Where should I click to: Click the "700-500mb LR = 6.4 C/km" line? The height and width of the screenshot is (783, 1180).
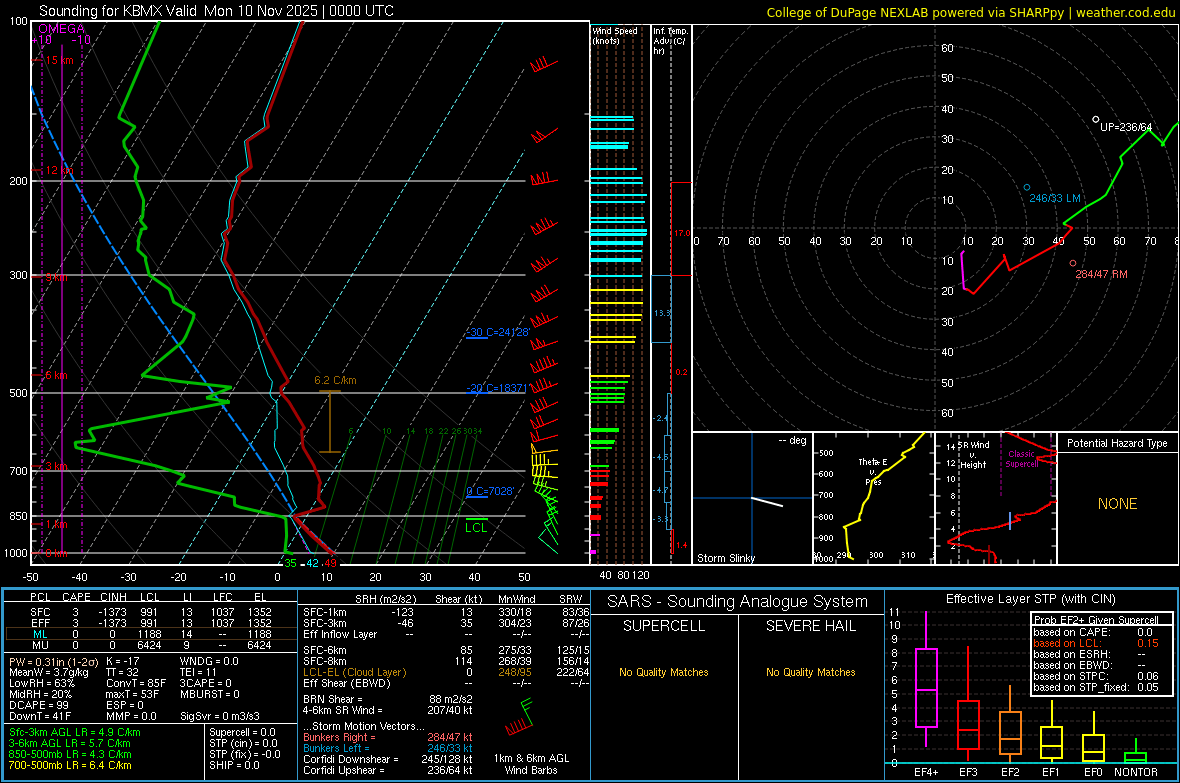point(70,765)
